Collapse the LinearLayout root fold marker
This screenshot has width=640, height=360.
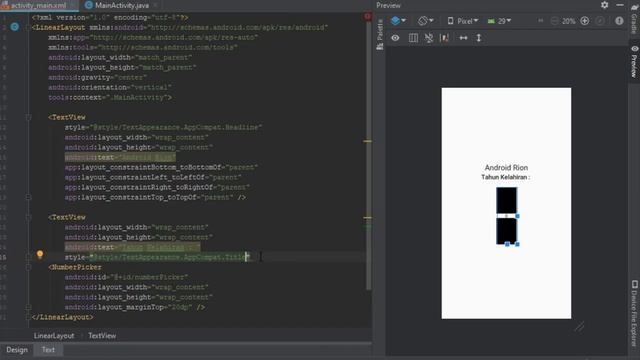pyautogui.click(x=28, y=27)
